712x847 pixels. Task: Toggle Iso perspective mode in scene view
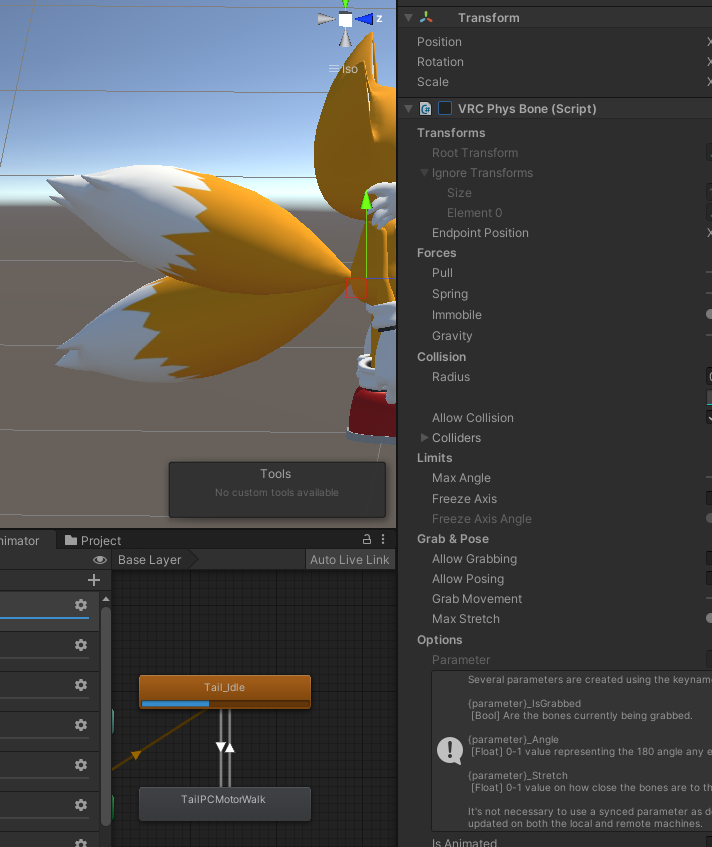coord(343,69)
